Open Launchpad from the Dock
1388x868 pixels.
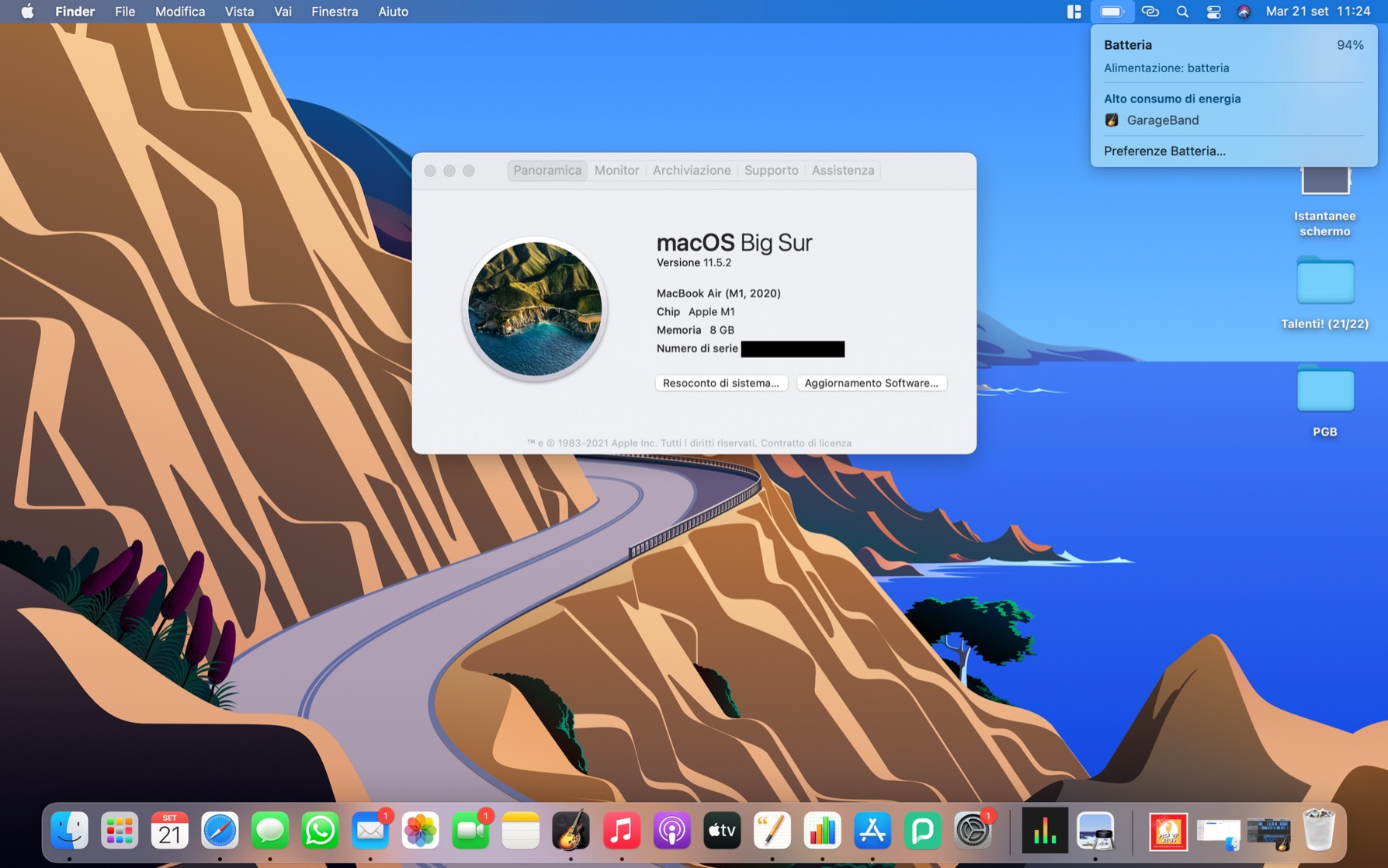(120, 831)
